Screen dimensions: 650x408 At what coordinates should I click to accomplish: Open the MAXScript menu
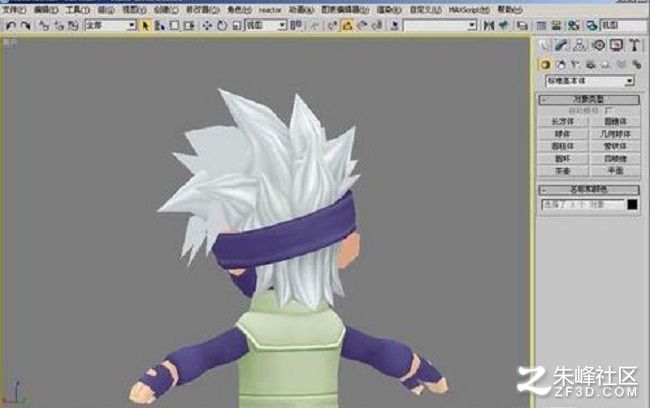pos(469,9)
